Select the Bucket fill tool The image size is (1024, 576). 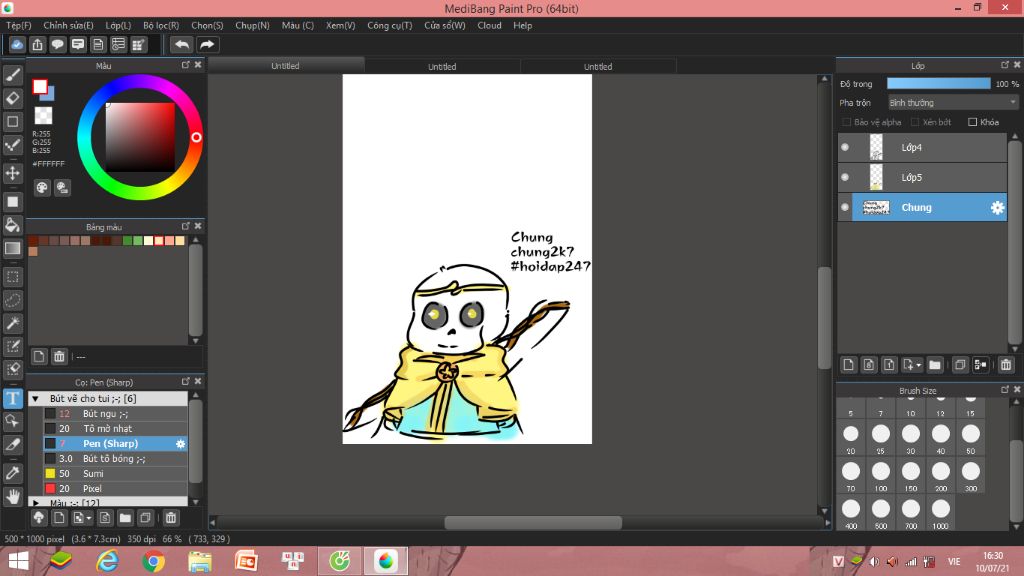tap(12, 225)
